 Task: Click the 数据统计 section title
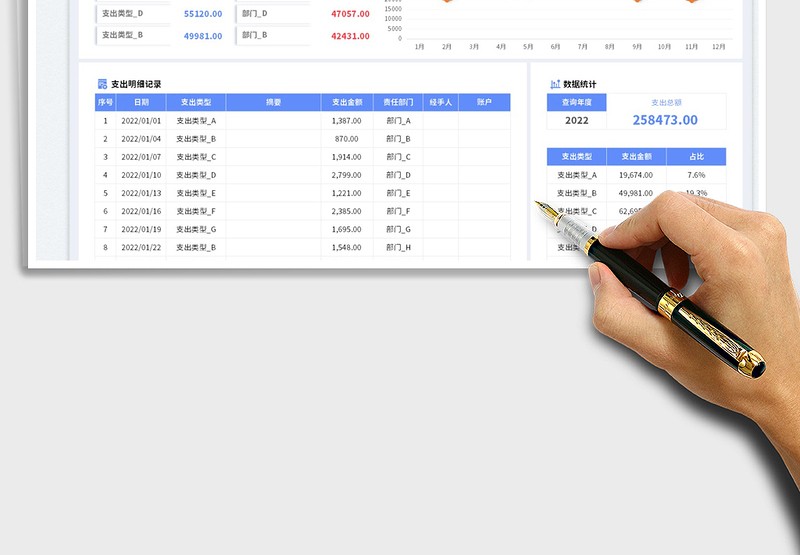click(580, 84)
